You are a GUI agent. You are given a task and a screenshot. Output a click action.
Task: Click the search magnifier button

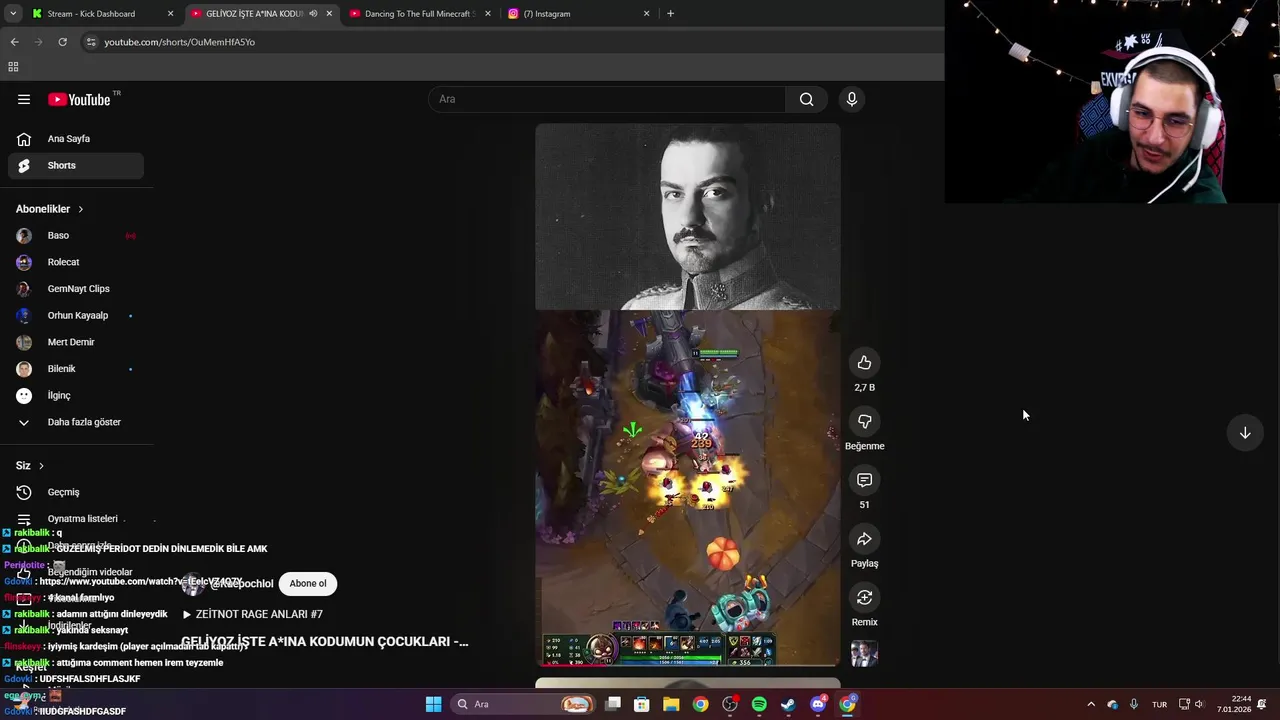click(806, 99)
